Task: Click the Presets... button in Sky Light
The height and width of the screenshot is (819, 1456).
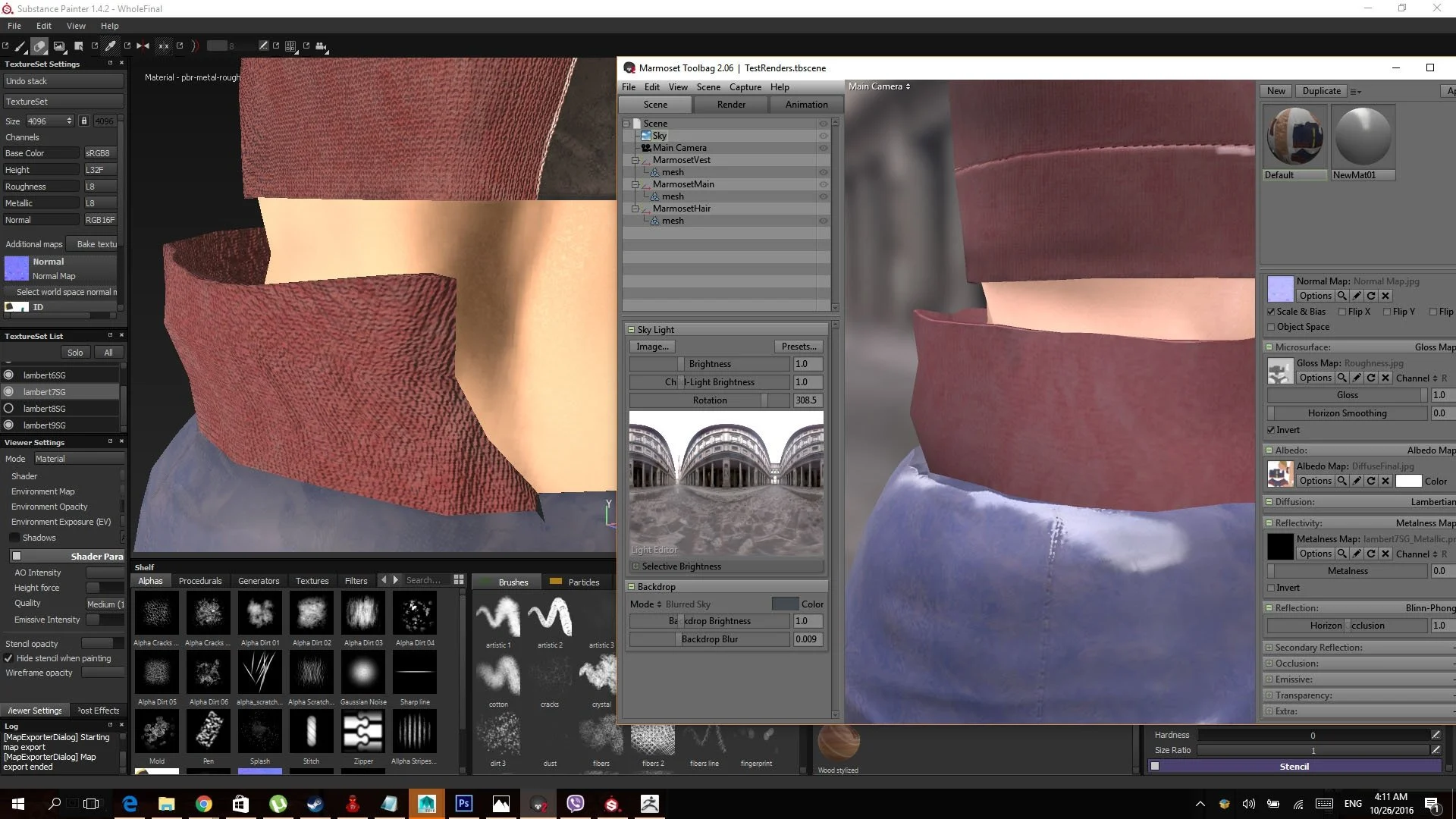Action: [799, 347]
